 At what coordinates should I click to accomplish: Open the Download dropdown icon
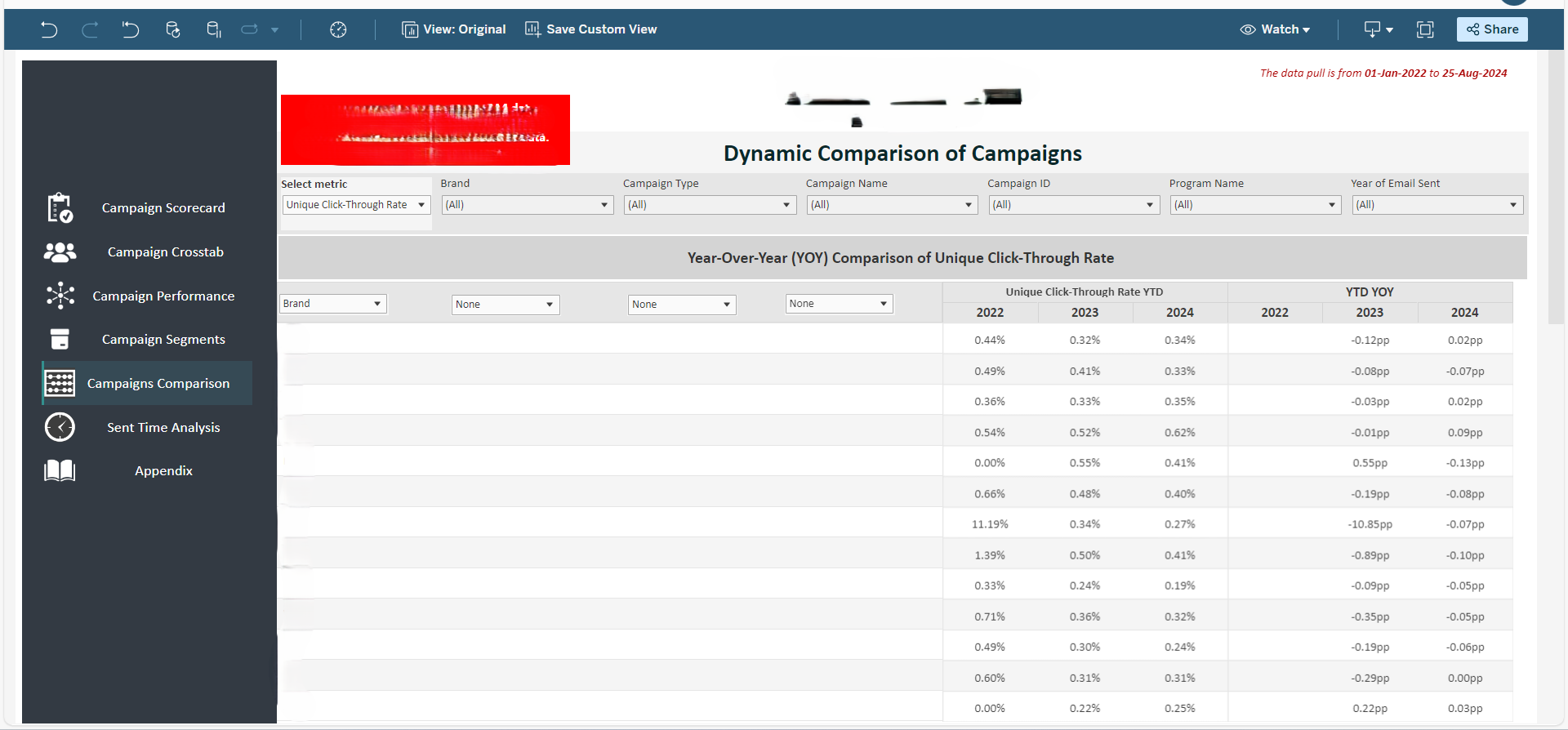(x=1378, y=30)
